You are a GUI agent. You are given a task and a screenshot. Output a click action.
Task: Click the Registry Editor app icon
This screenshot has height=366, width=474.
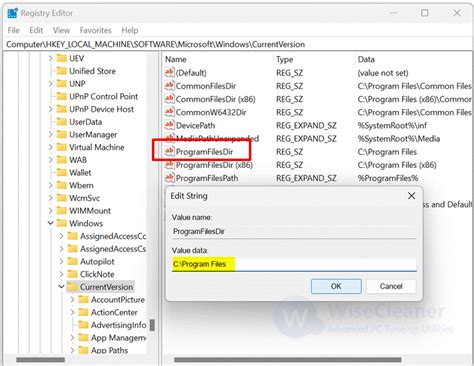12,13
